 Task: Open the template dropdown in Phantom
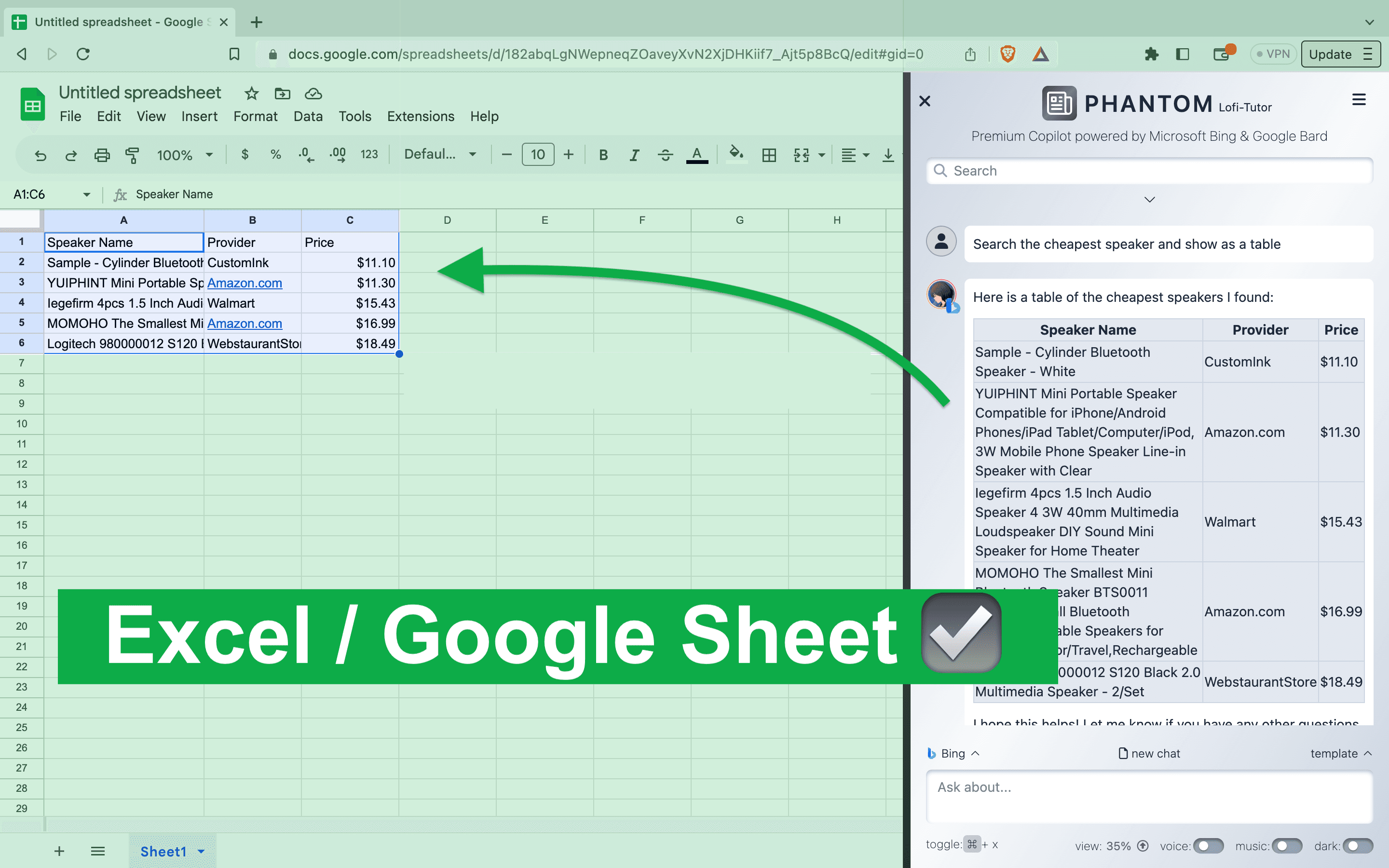pos(1340,753)
